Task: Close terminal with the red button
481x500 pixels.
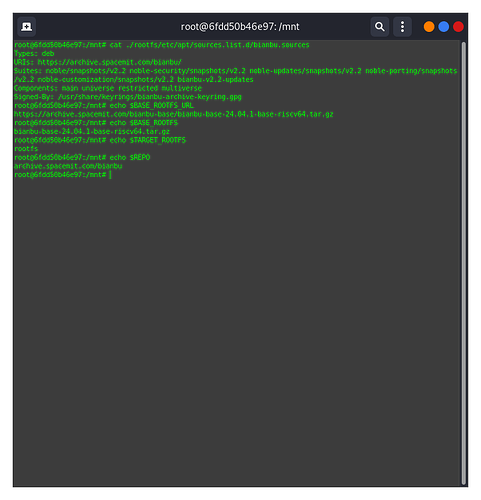Action: [x=458, y=27]
